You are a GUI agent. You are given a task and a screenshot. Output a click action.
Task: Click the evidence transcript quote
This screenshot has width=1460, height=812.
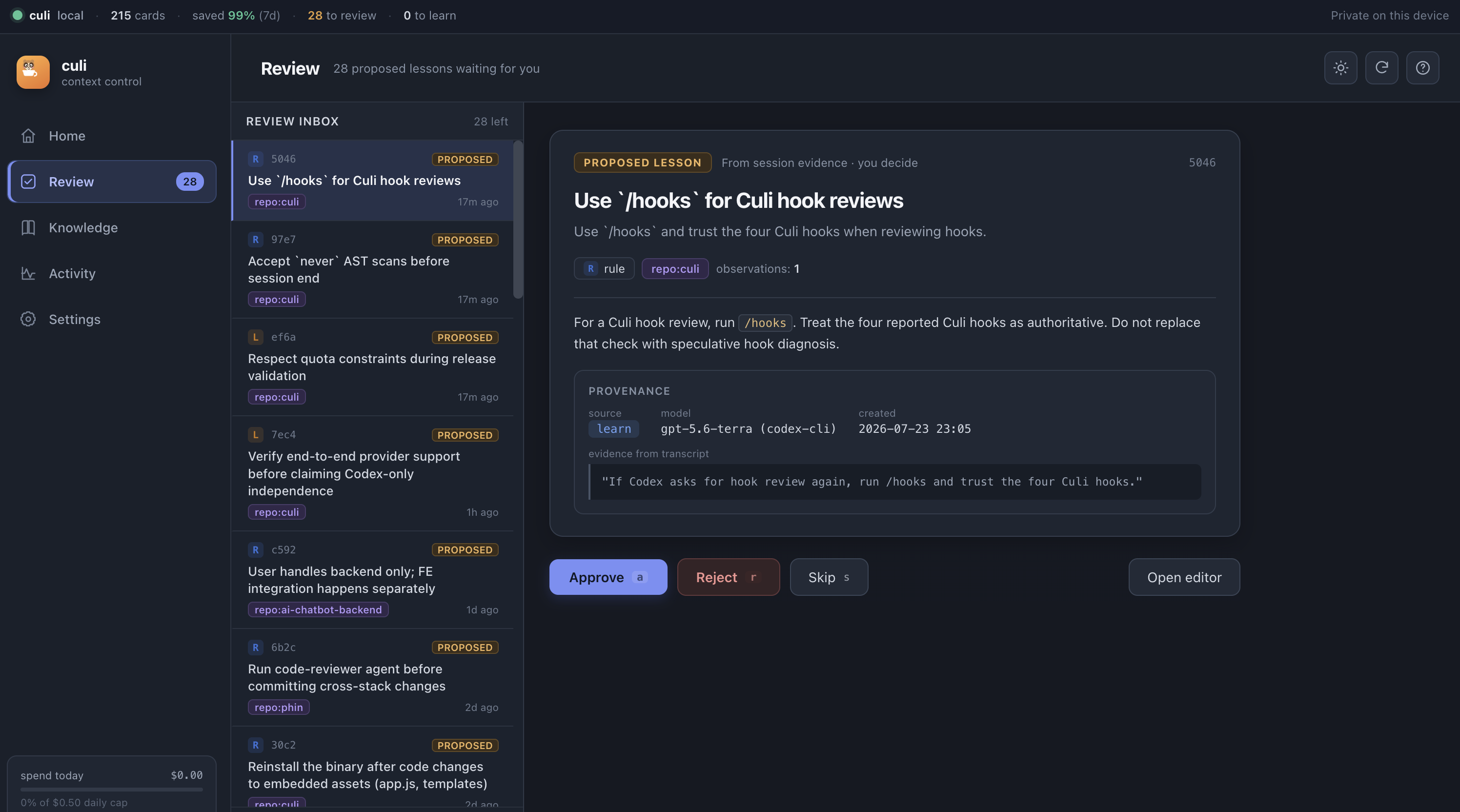click(x=894, y=482)
